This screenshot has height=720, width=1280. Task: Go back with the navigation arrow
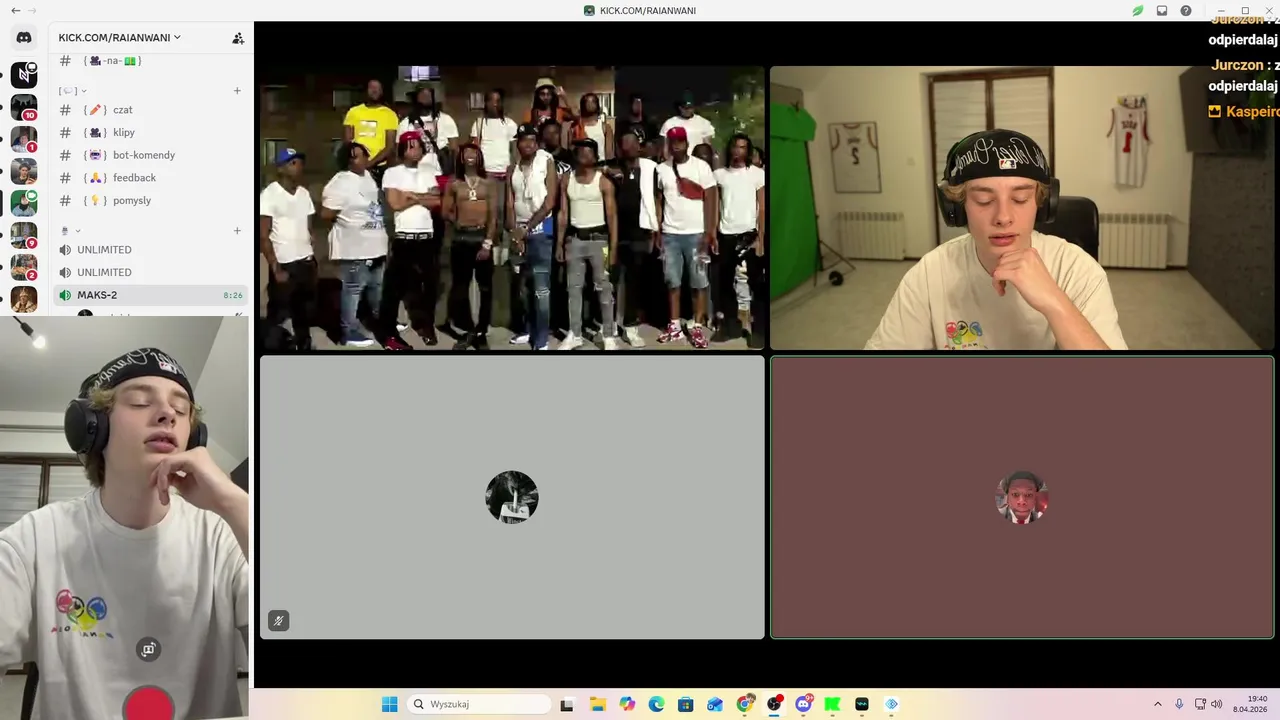click(15, 10)
